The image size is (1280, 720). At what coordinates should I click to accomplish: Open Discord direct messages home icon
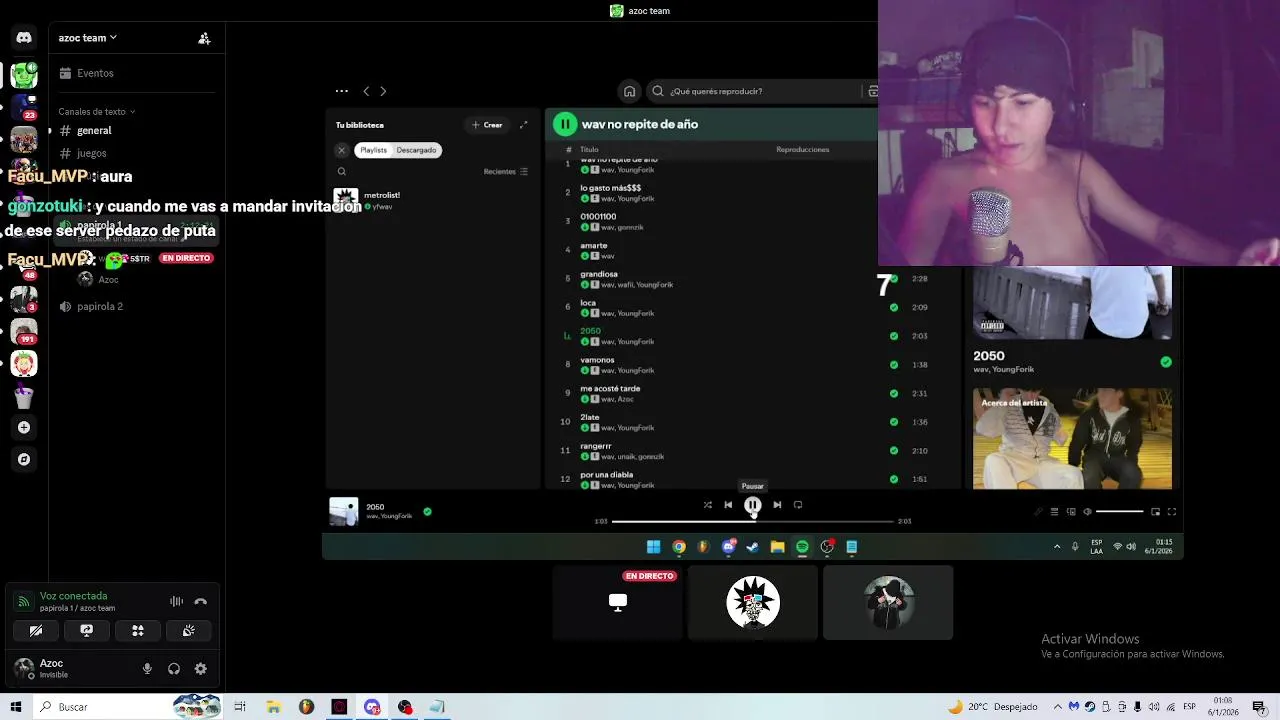click(x=24, y=38)
